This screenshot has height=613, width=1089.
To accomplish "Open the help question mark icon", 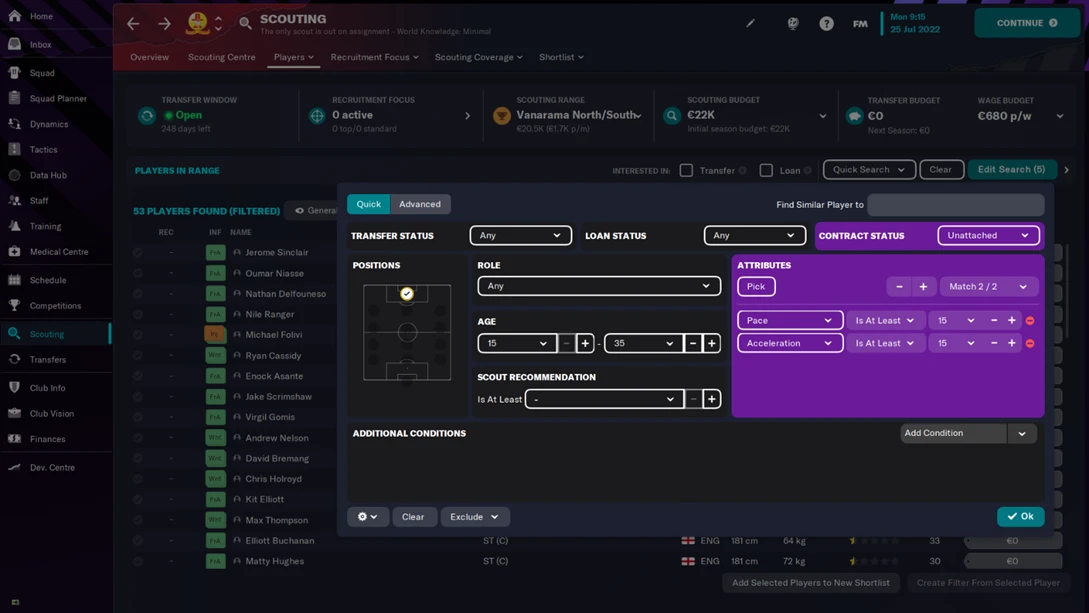I will point(826,23).
